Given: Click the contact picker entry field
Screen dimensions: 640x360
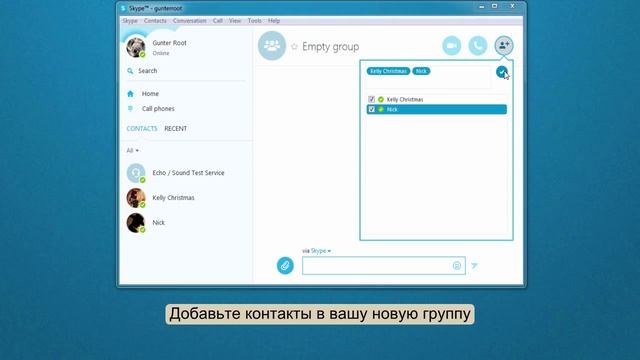Looking at the screenshot, I should [x=428, y=77].
